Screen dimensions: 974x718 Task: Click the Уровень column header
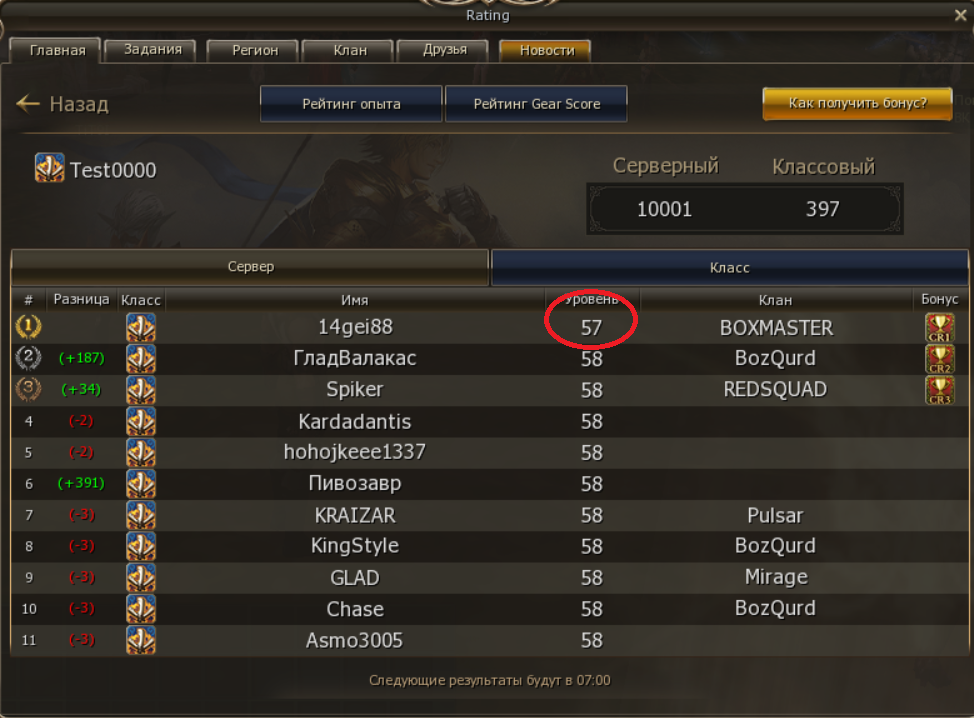(591, 299)
